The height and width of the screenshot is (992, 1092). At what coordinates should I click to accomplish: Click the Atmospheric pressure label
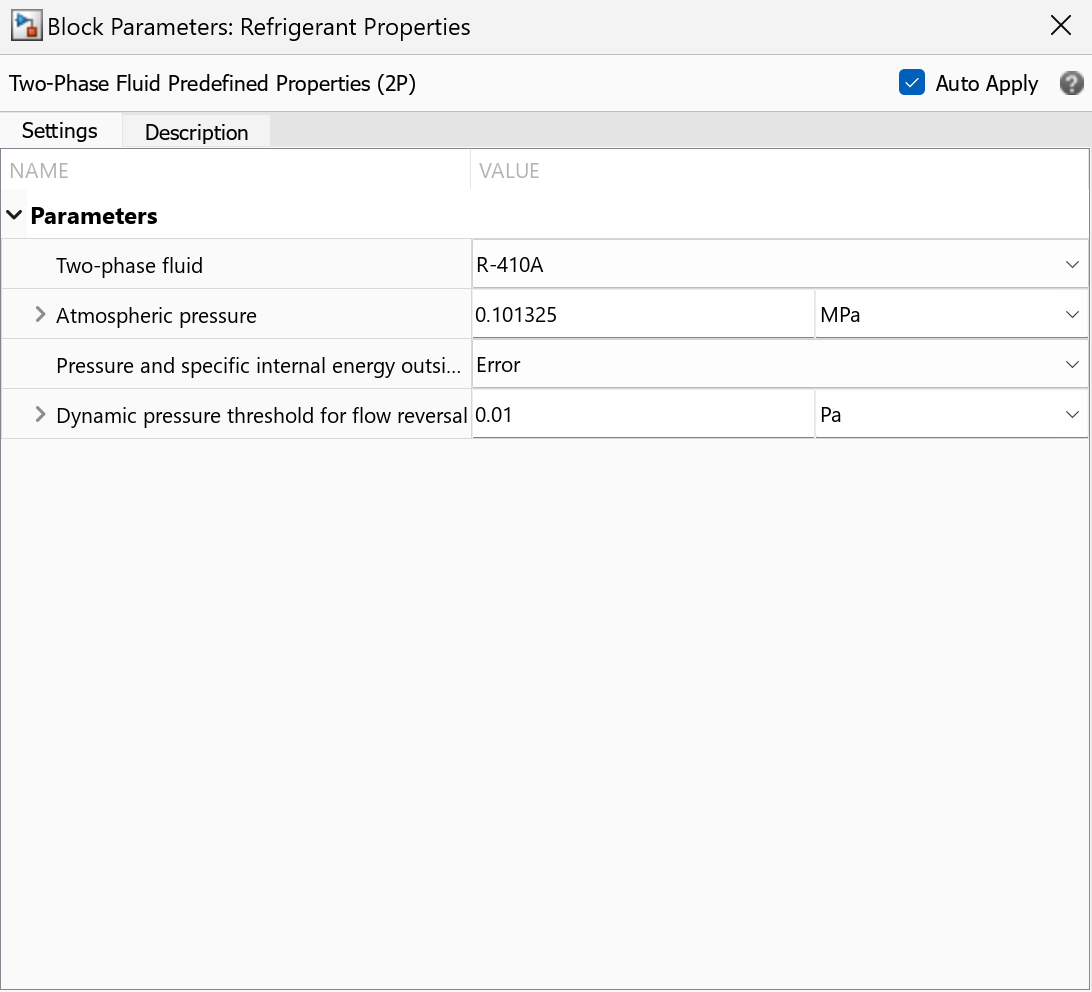click(x=156, y=315)
